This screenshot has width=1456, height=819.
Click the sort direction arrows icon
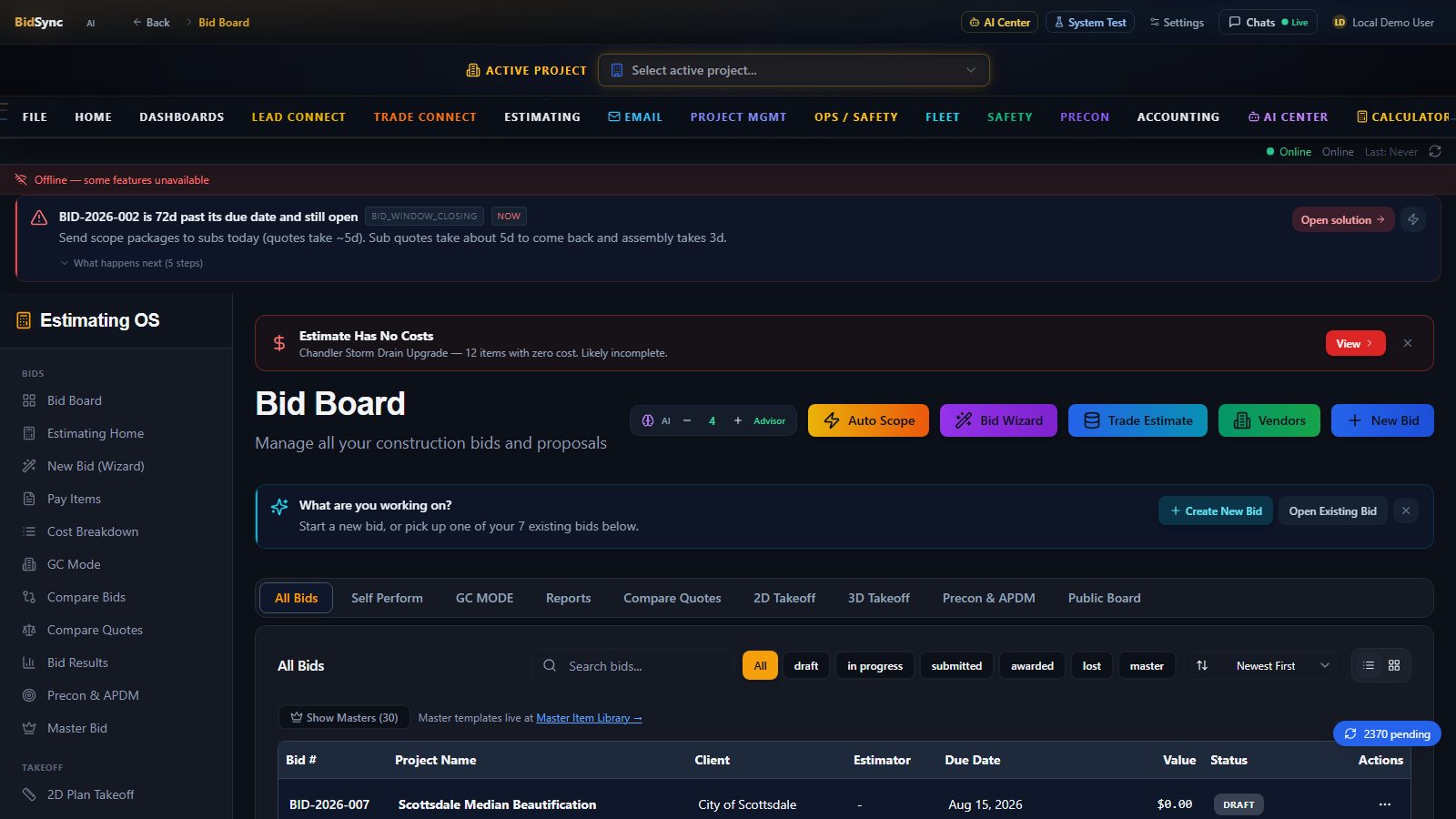click(x=1201, y=665)
